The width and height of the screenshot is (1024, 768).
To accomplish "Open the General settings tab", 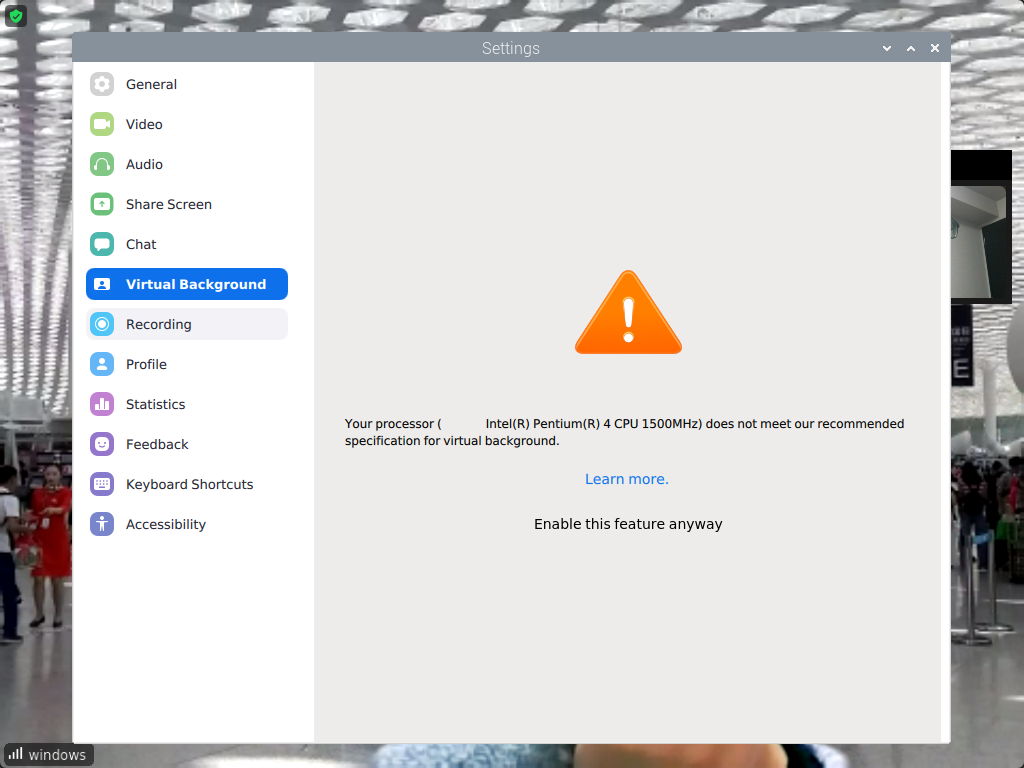I will point(187,84).
